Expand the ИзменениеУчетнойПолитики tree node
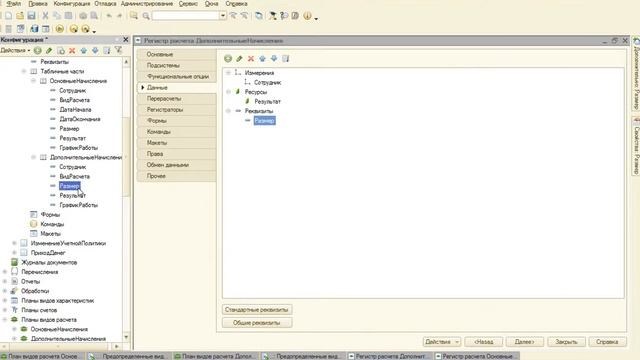The image size is (640, 360). pyautogui.click(x=14, y=243)
